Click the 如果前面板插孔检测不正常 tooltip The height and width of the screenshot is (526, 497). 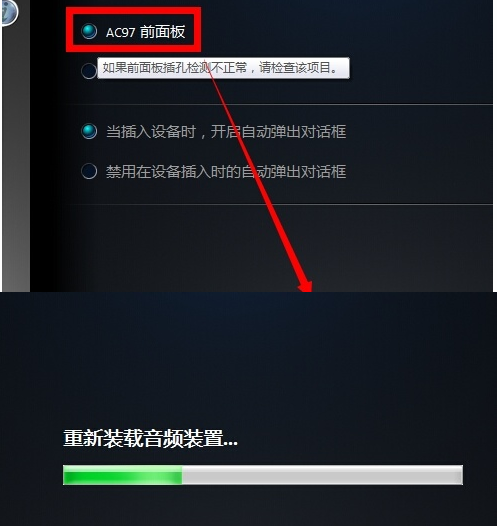pos(223,68)
